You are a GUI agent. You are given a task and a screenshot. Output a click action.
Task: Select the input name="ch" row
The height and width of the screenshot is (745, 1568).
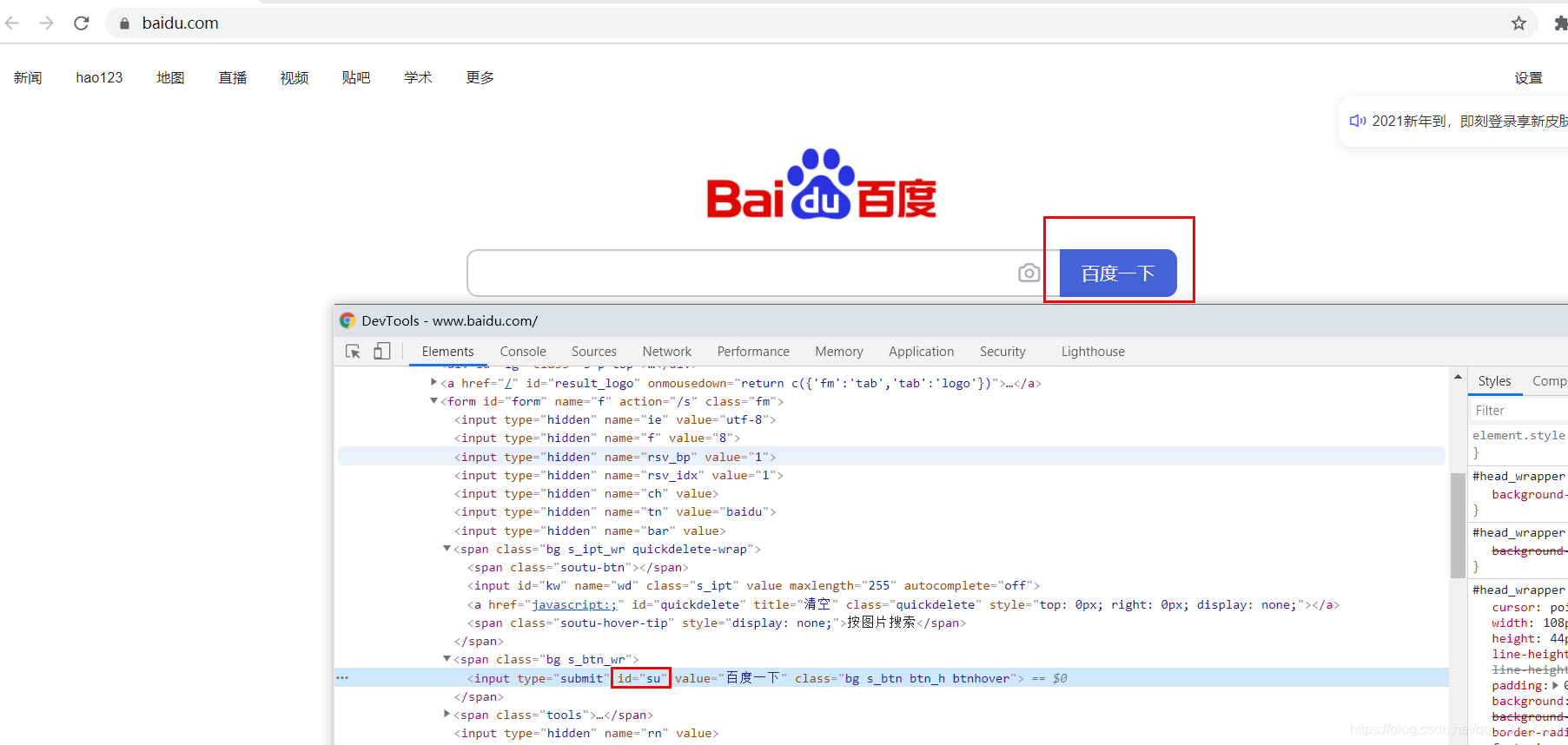[x=586, y=493]
